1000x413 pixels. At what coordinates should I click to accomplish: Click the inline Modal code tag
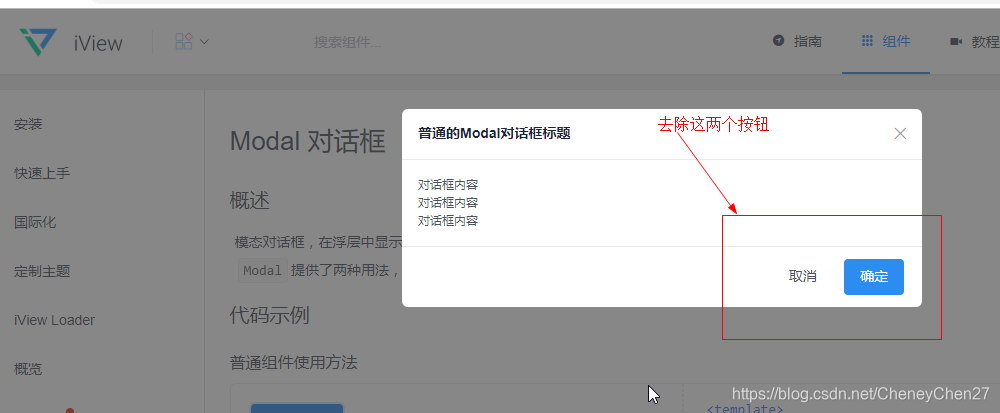(263, 270)
